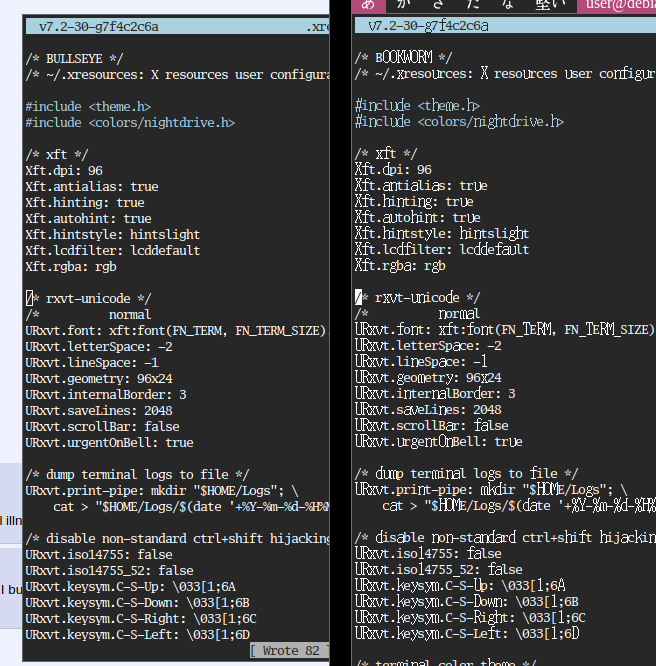Viewport: 656px width, 666px height.
Task: Click 'URxvt.iso14755_52: false' in right terminal
Action: (x=438, y=569)
